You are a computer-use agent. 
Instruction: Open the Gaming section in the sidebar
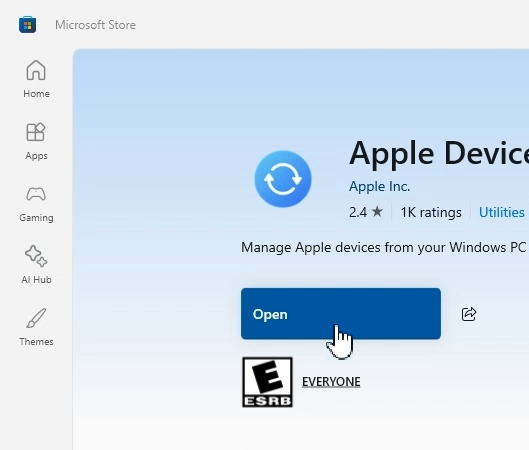pyautogui.click(x=36, y=203)
